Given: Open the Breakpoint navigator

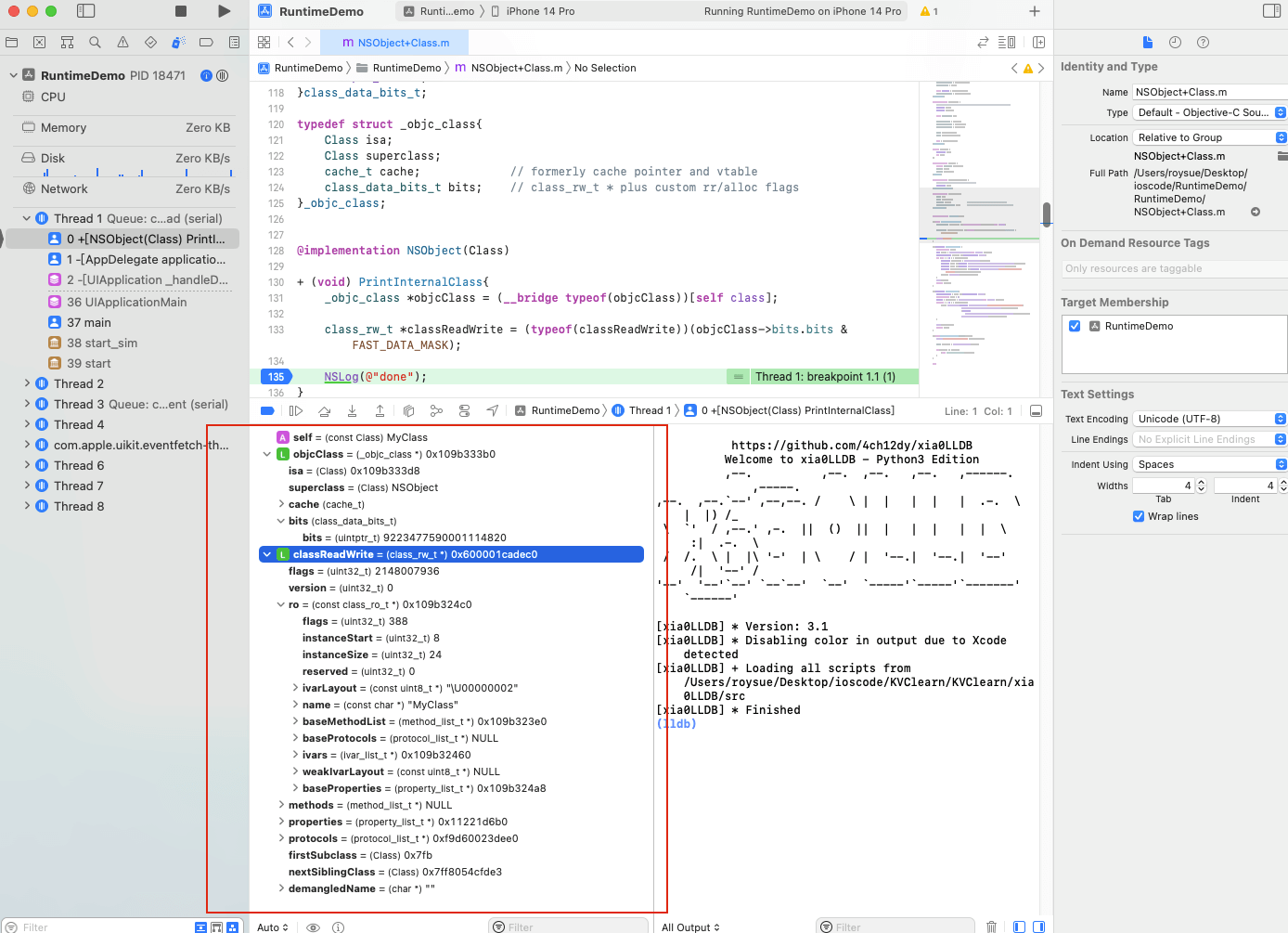Looking at the screenshot, I should tap(206, 43).
